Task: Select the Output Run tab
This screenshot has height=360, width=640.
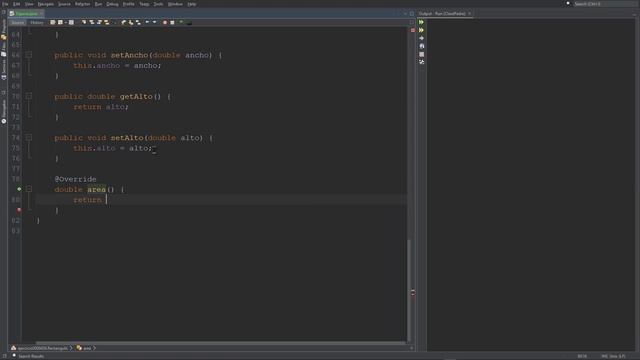Action: [442, 13]
